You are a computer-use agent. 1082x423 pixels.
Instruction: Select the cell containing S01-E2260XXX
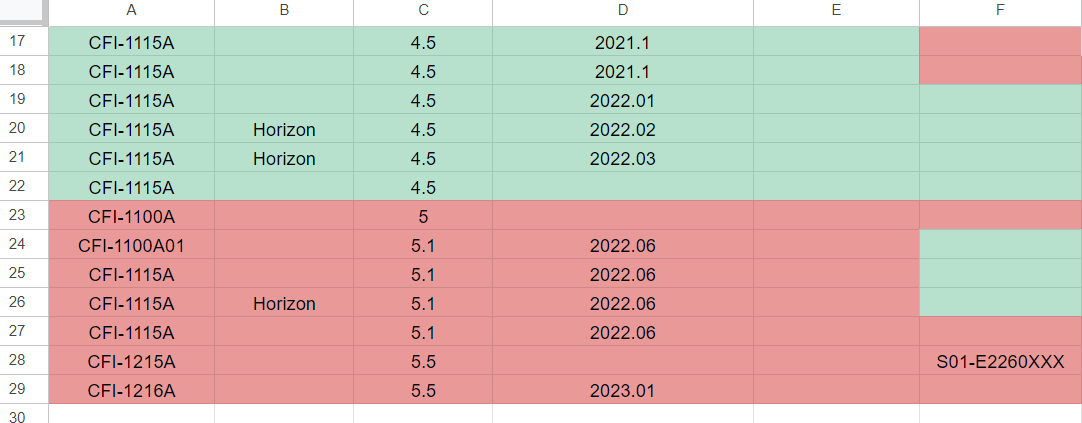[x=1000, y=361]
